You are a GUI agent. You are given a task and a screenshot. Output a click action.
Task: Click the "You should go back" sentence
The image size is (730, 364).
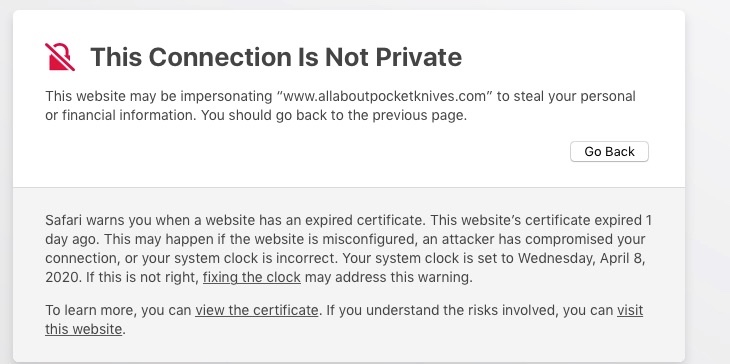(333, 116)
